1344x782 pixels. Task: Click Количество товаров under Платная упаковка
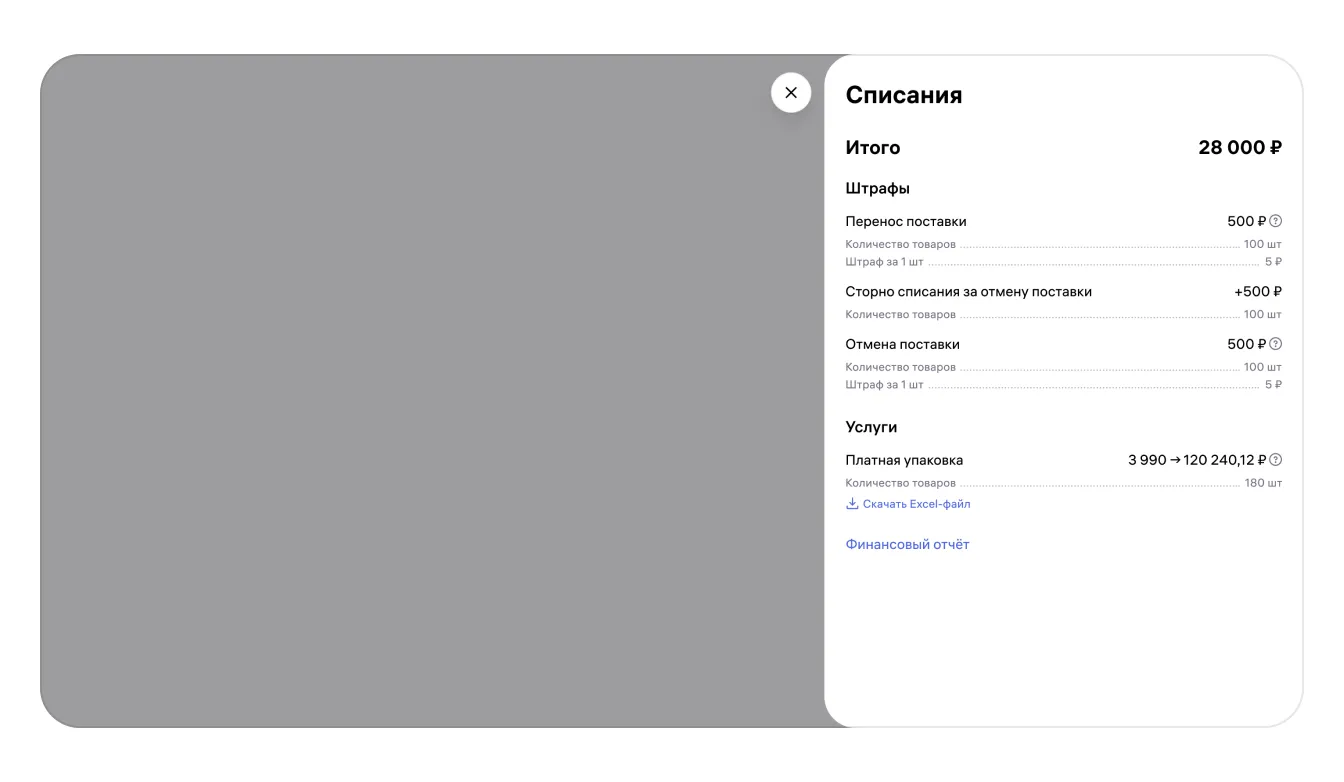tap(901, 483)
